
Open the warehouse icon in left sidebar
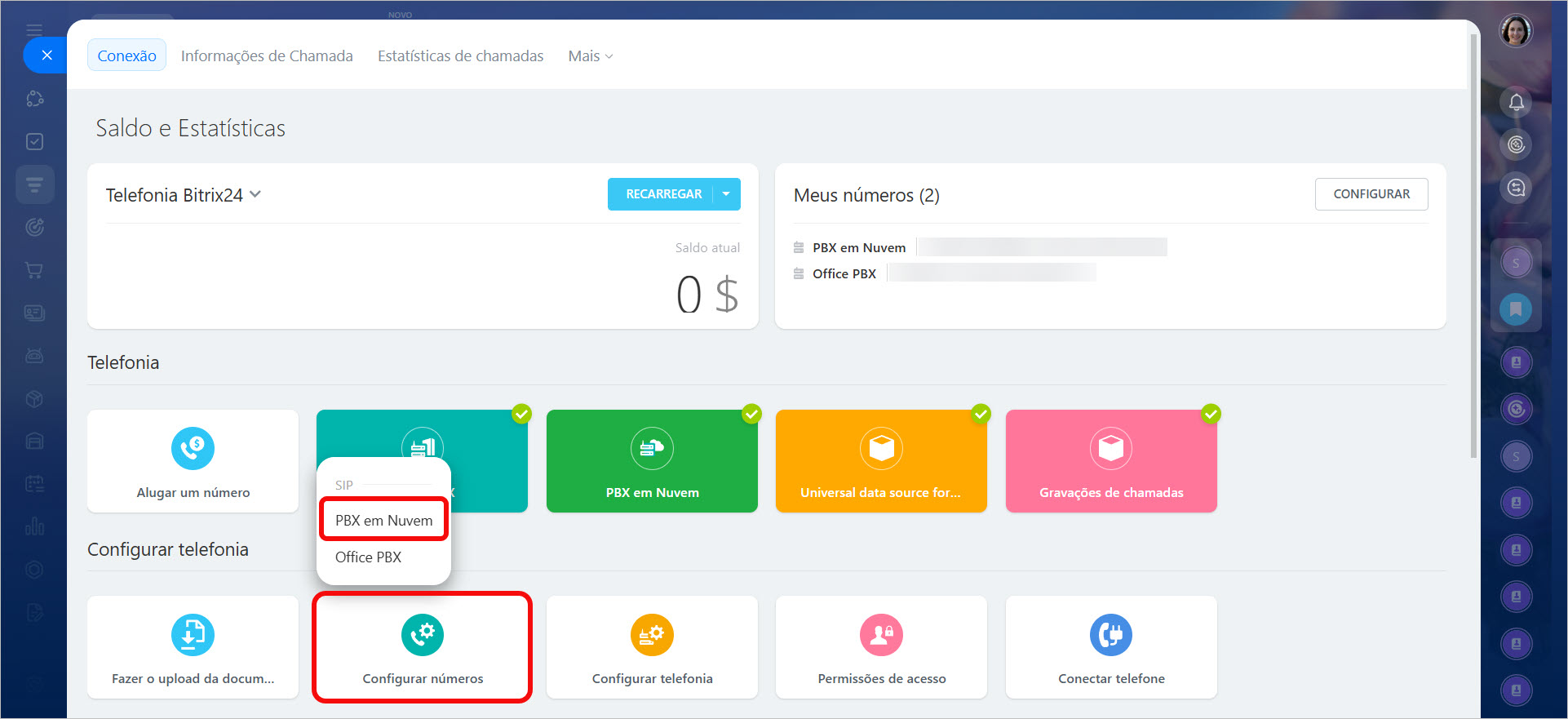click(34, 442)
